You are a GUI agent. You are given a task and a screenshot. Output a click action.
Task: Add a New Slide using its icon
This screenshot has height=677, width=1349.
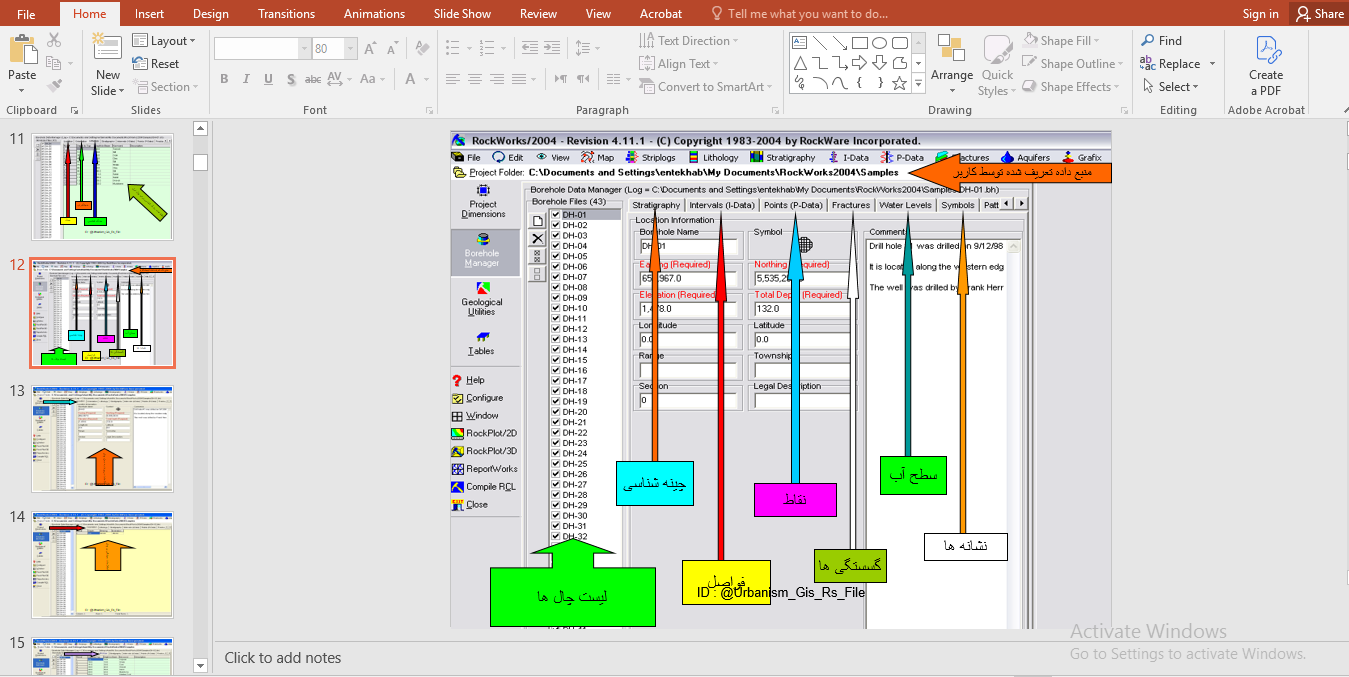click(107, 48)
